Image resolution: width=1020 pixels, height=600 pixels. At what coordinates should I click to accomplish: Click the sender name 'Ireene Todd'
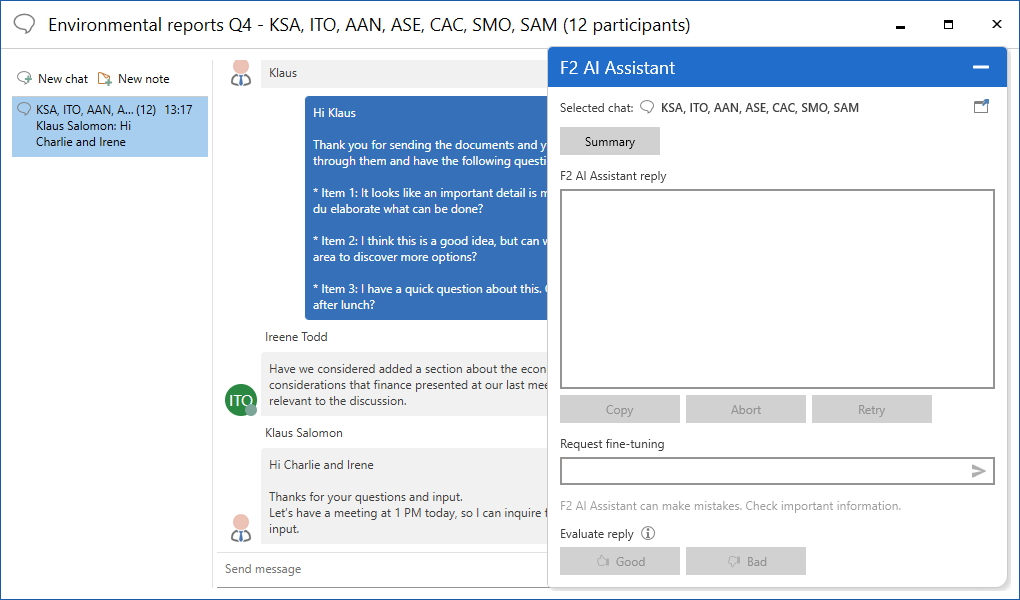click(x=296, y=336)
